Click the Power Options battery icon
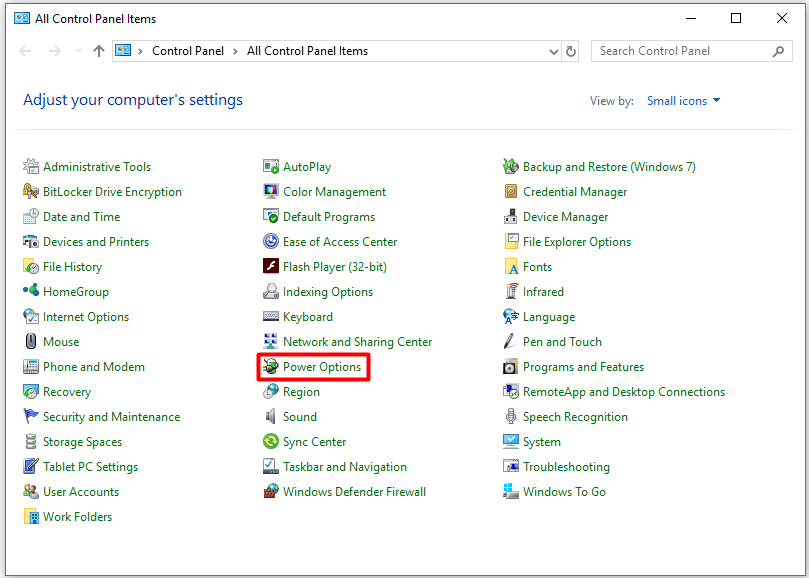 click(x=271, y=366)
